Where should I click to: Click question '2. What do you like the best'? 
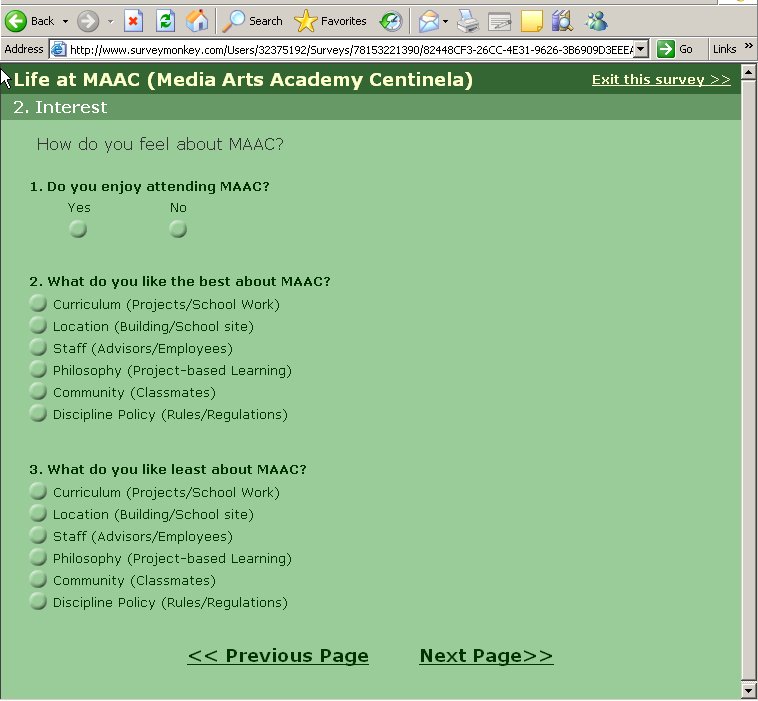180,281
